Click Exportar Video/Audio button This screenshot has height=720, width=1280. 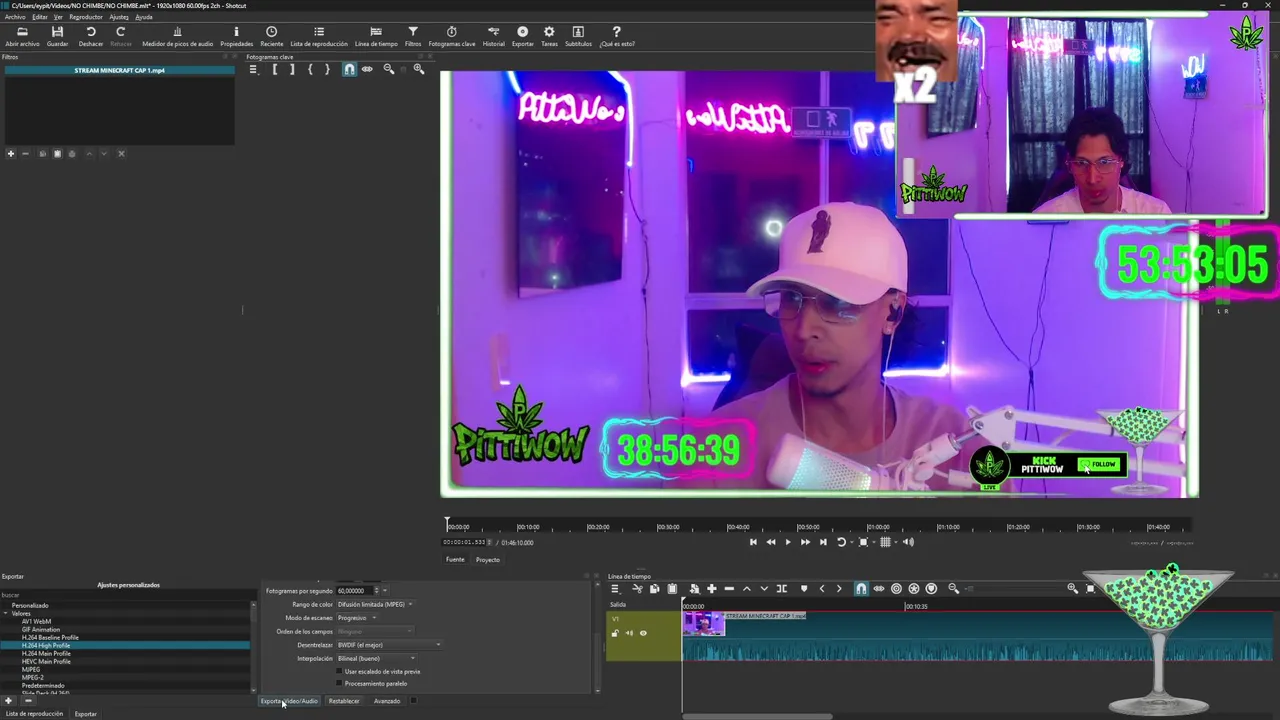[x=289, y=701]
